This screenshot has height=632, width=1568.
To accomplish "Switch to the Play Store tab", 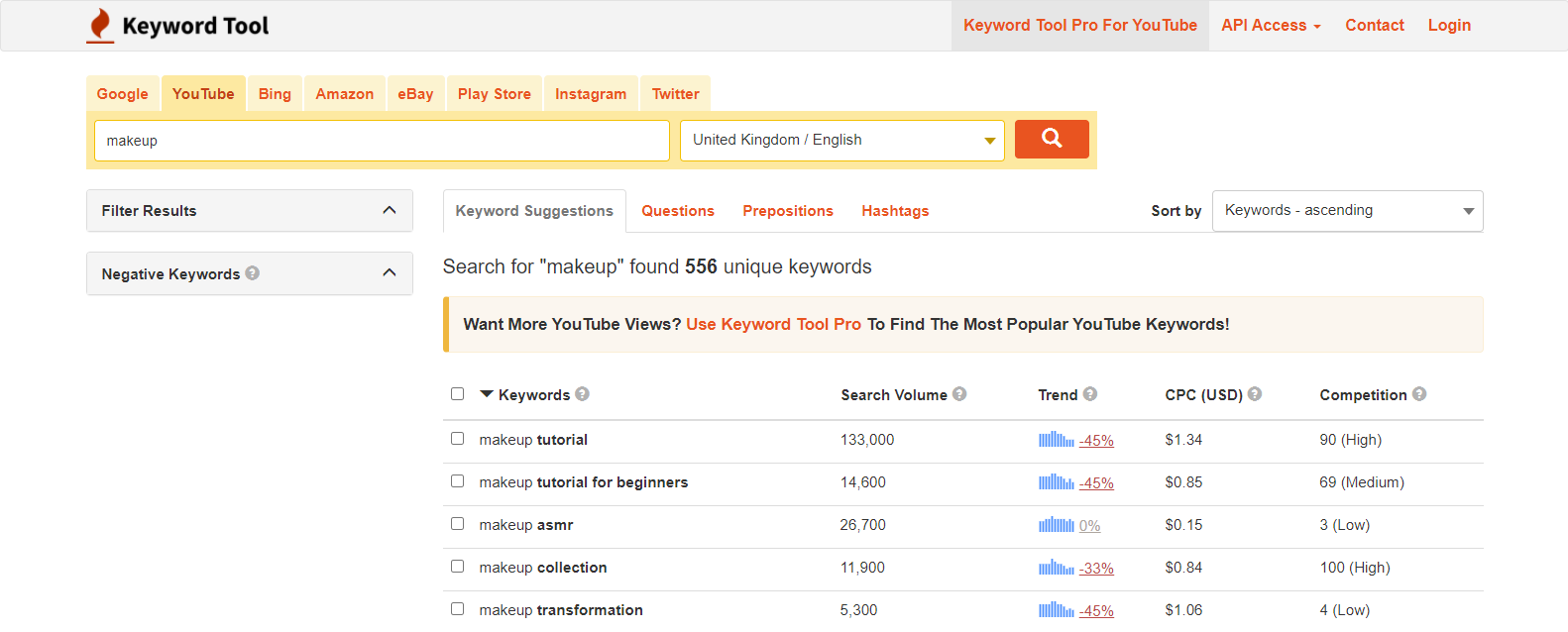I will pyautogui.click(x=495, y=93).
